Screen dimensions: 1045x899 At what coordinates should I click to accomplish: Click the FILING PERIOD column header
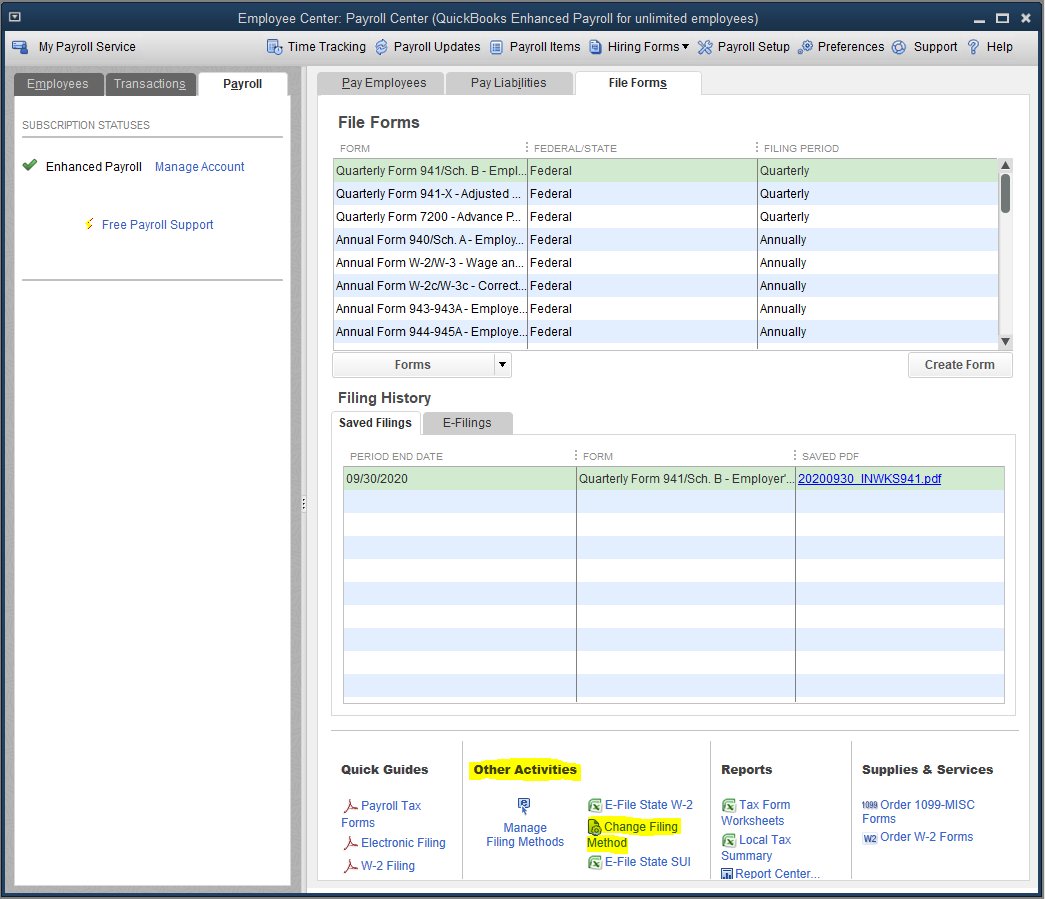[801, 148]
